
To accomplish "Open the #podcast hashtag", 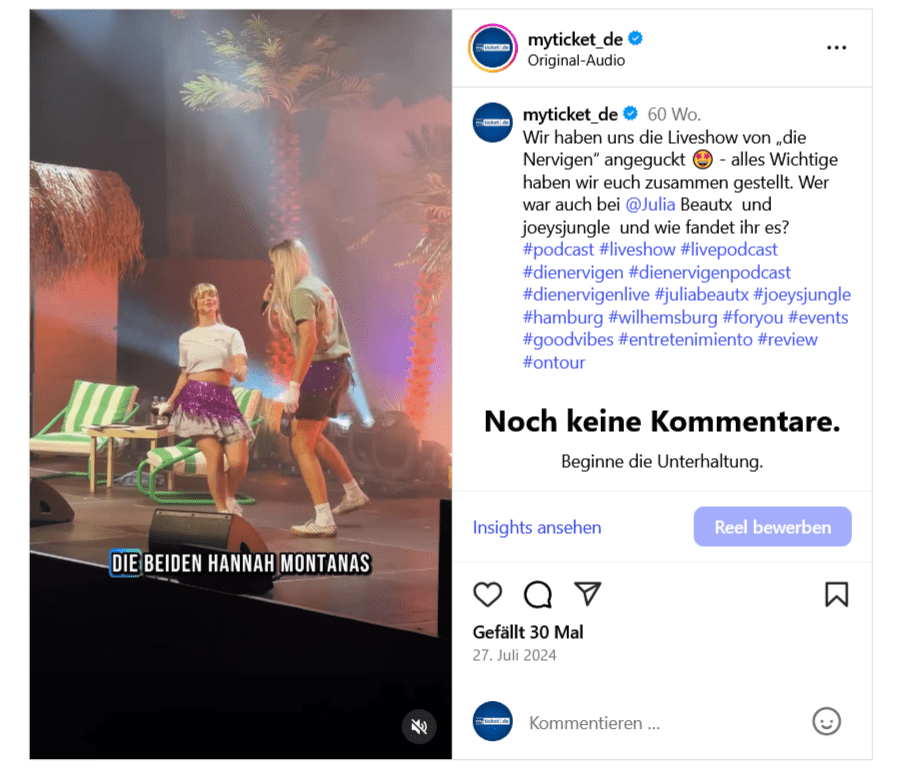I will tap(558, 250).
